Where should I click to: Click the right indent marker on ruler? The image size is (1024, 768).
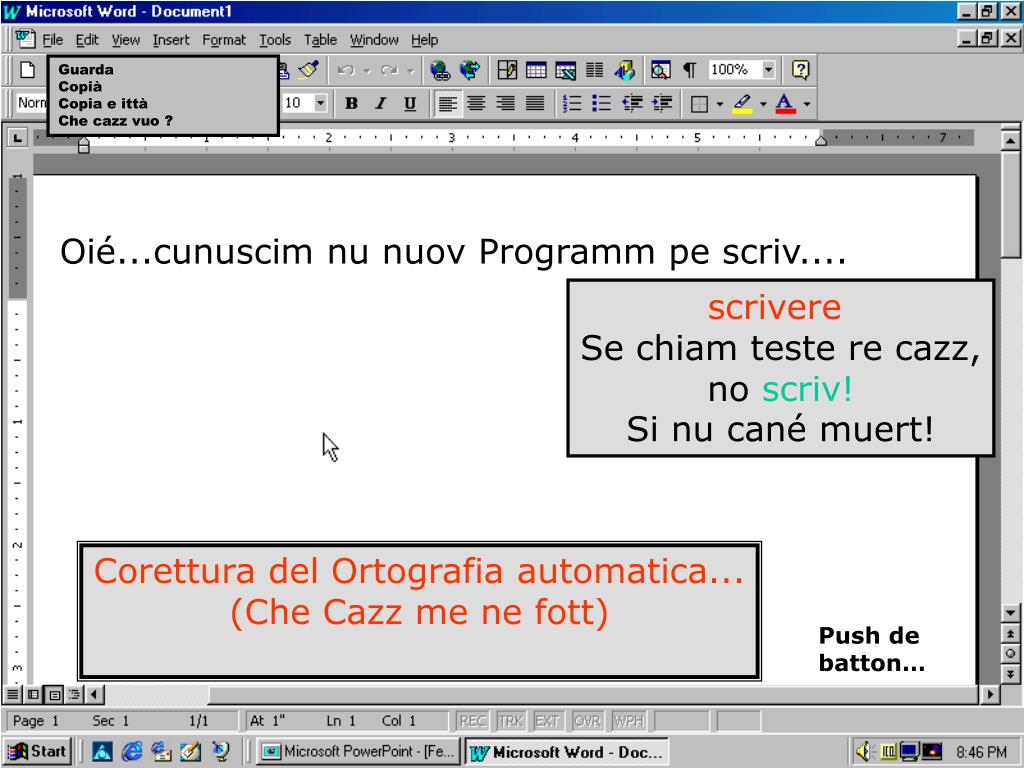pyautogui.click(x=821, y=139)
